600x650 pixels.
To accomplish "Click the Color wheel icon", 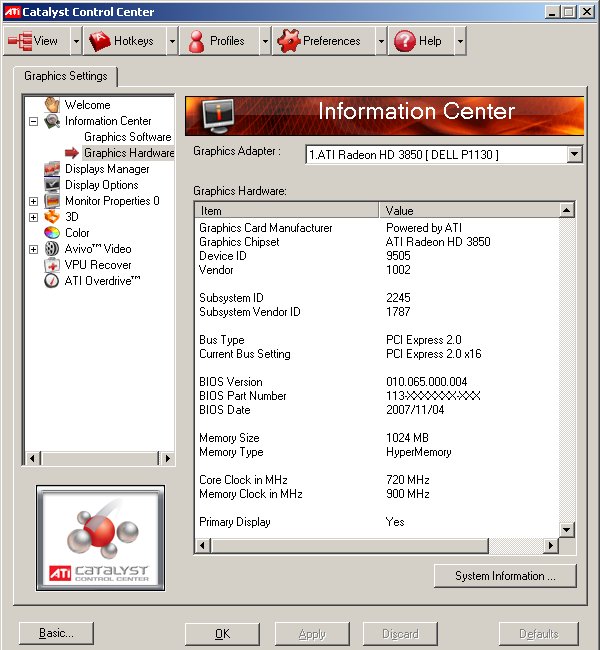I will coord(52,233).
